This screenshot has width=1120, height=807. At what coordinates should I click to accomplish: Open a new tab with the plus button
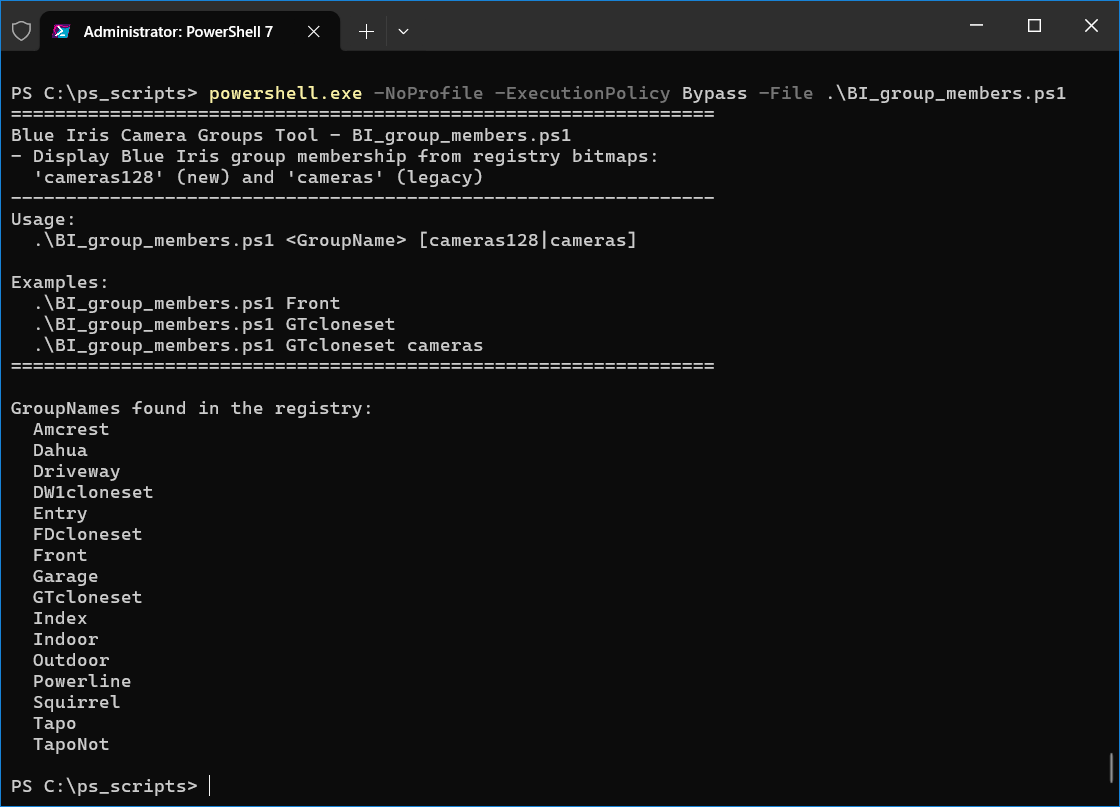(x=366, y=31)
